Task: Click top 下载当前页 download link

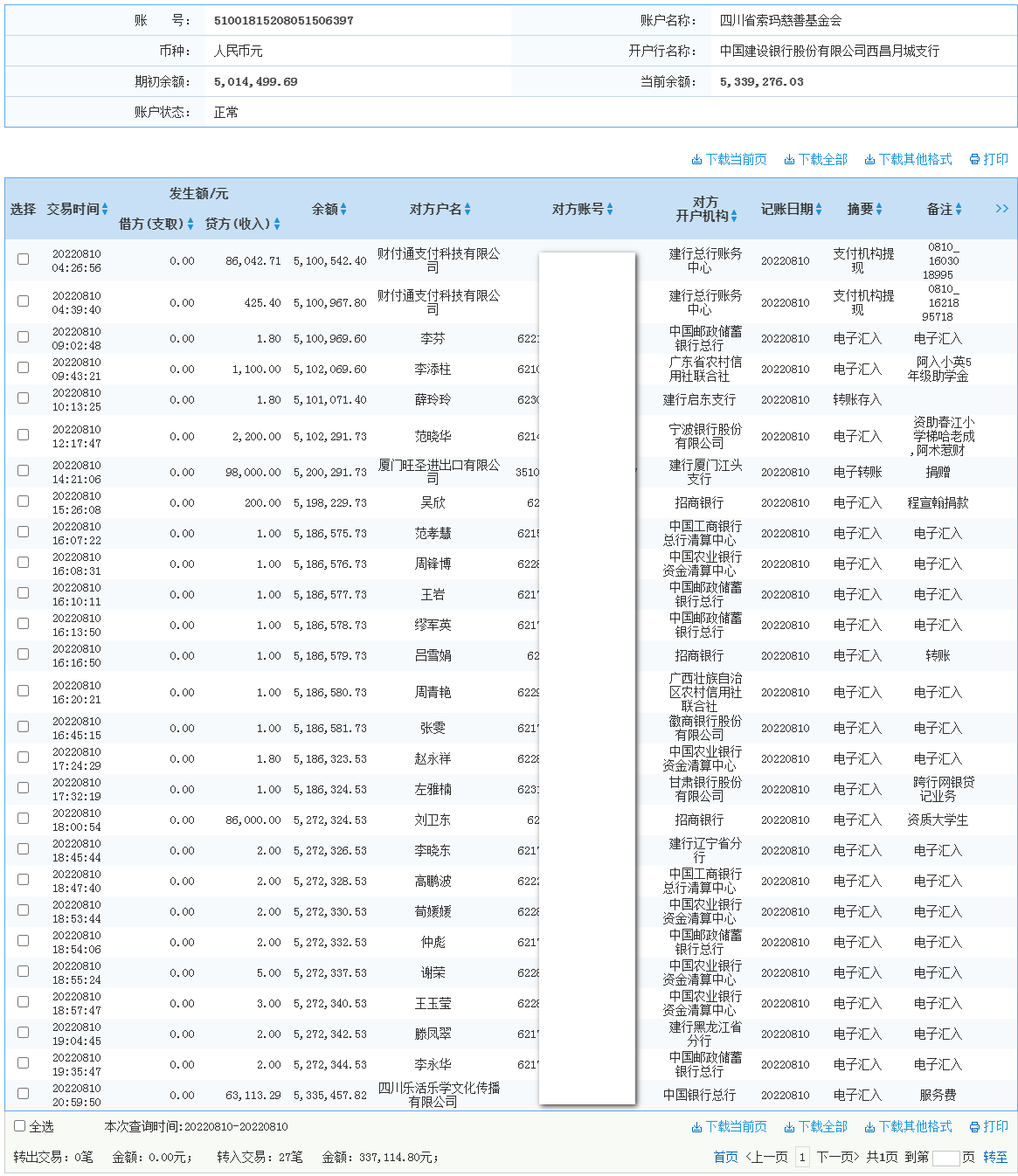Action: coord(729,160)
